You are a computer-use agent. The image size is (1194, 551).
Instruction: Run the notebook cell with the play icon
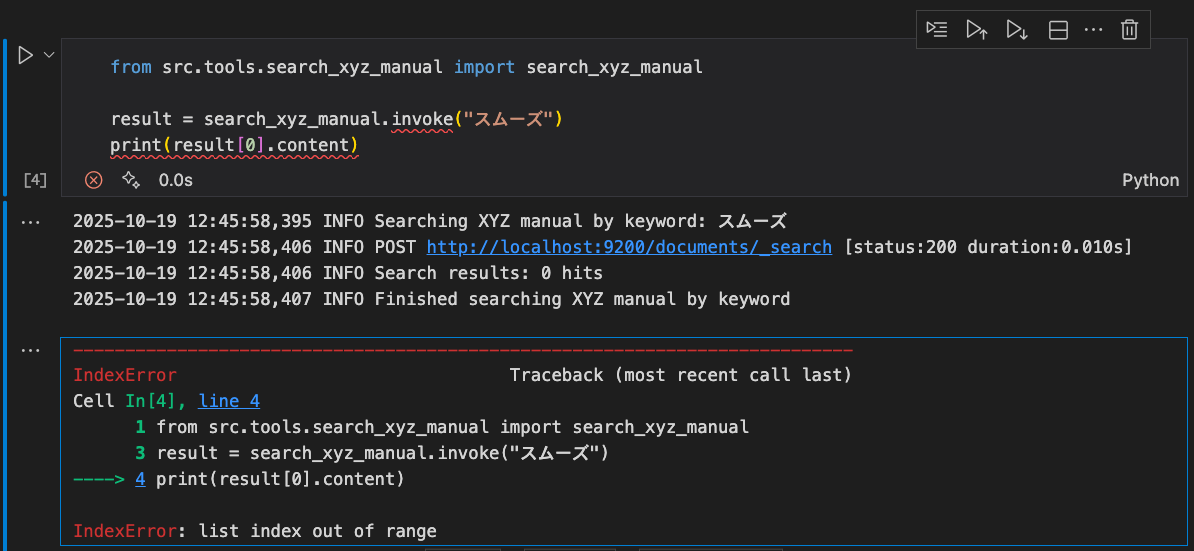tap(25, 56)
